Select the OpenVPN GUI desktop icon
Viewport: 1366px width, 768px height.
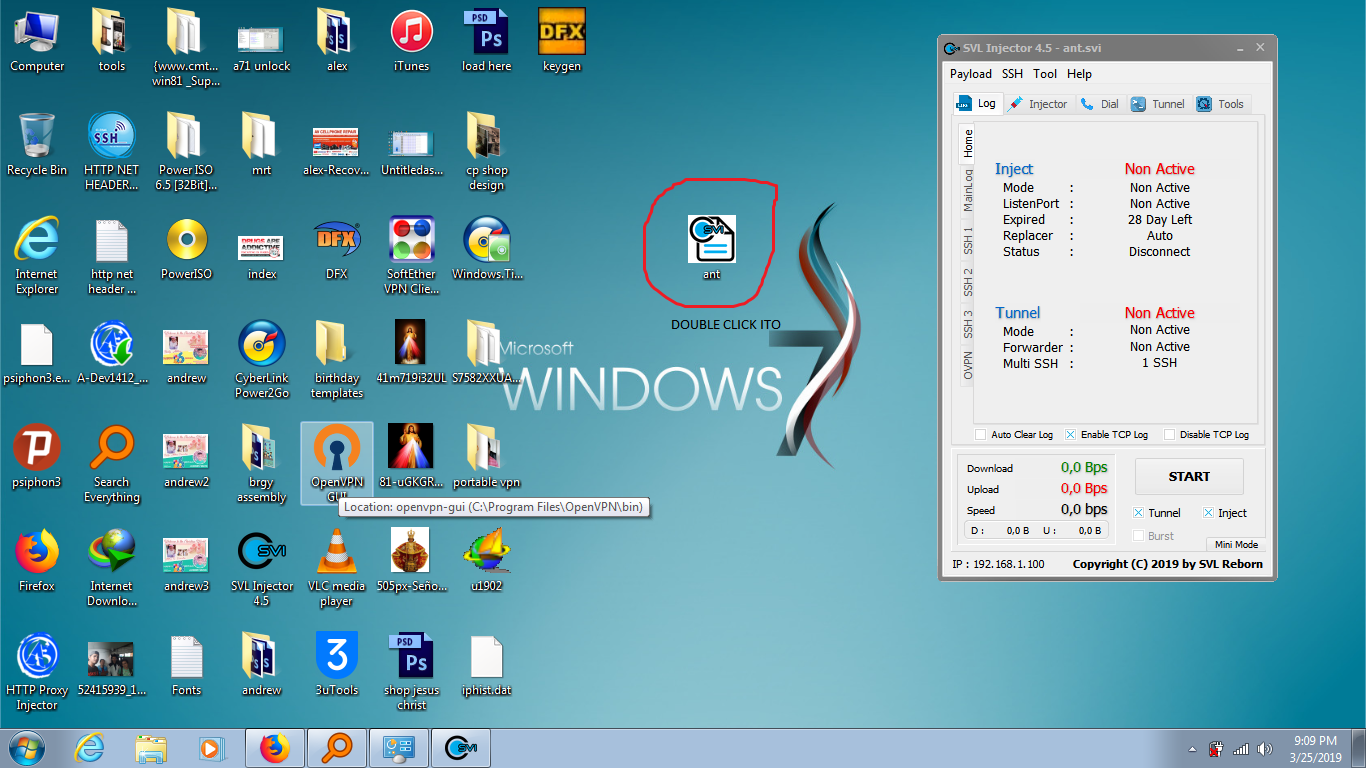coord(337,447)
